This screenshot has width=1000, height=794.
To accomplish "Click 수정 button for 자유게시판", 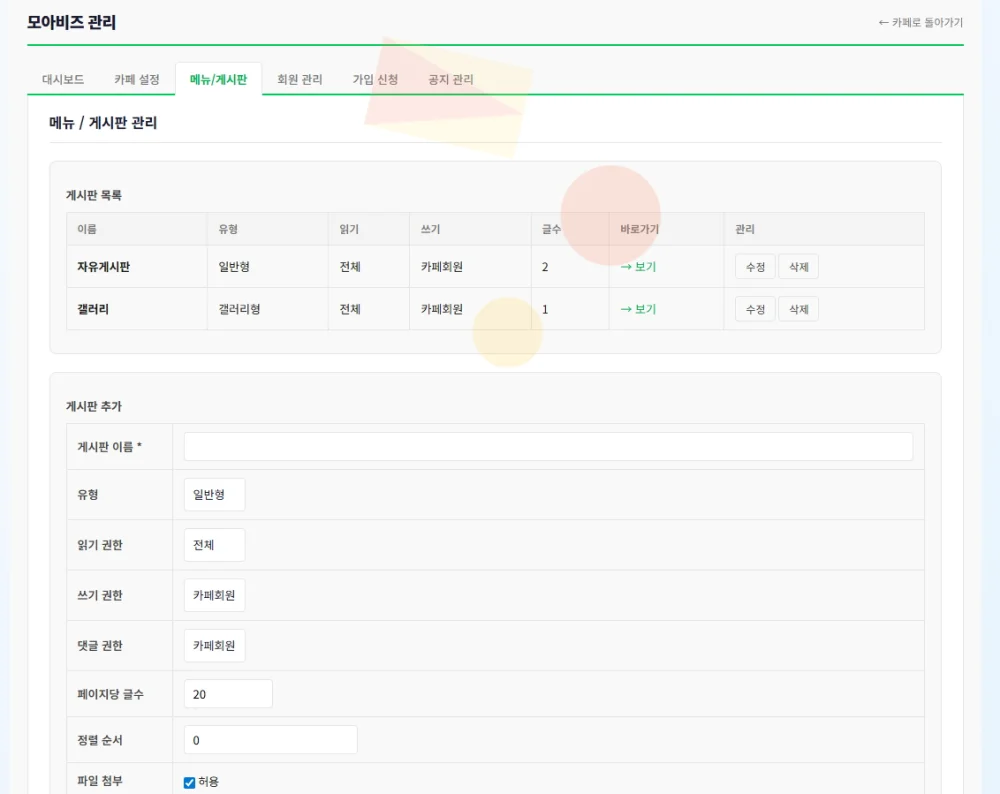I will tap(755, 267).
